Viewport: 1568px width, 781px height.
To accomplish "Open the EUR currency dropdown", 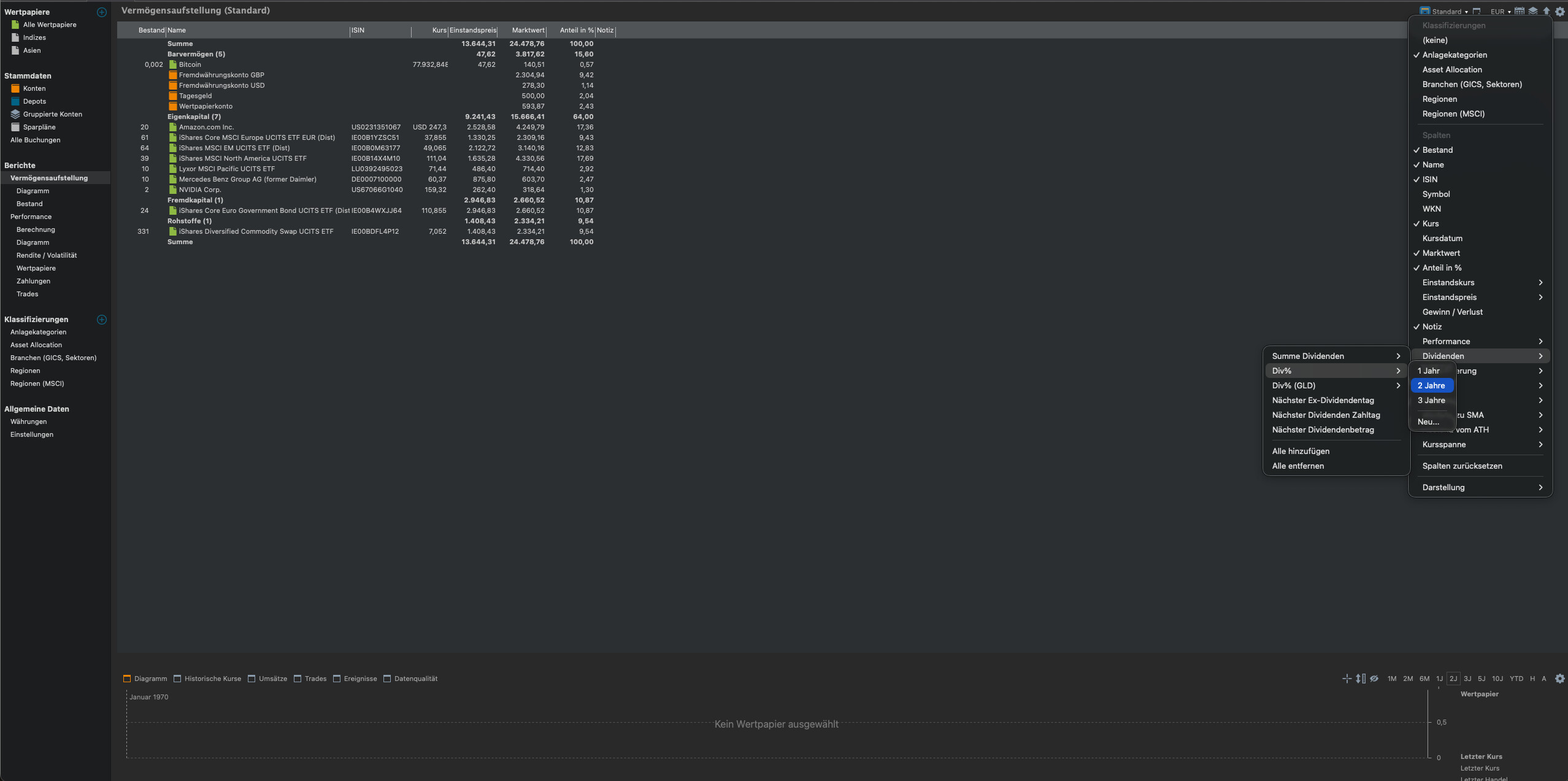I will click(x=1501, y=12).
